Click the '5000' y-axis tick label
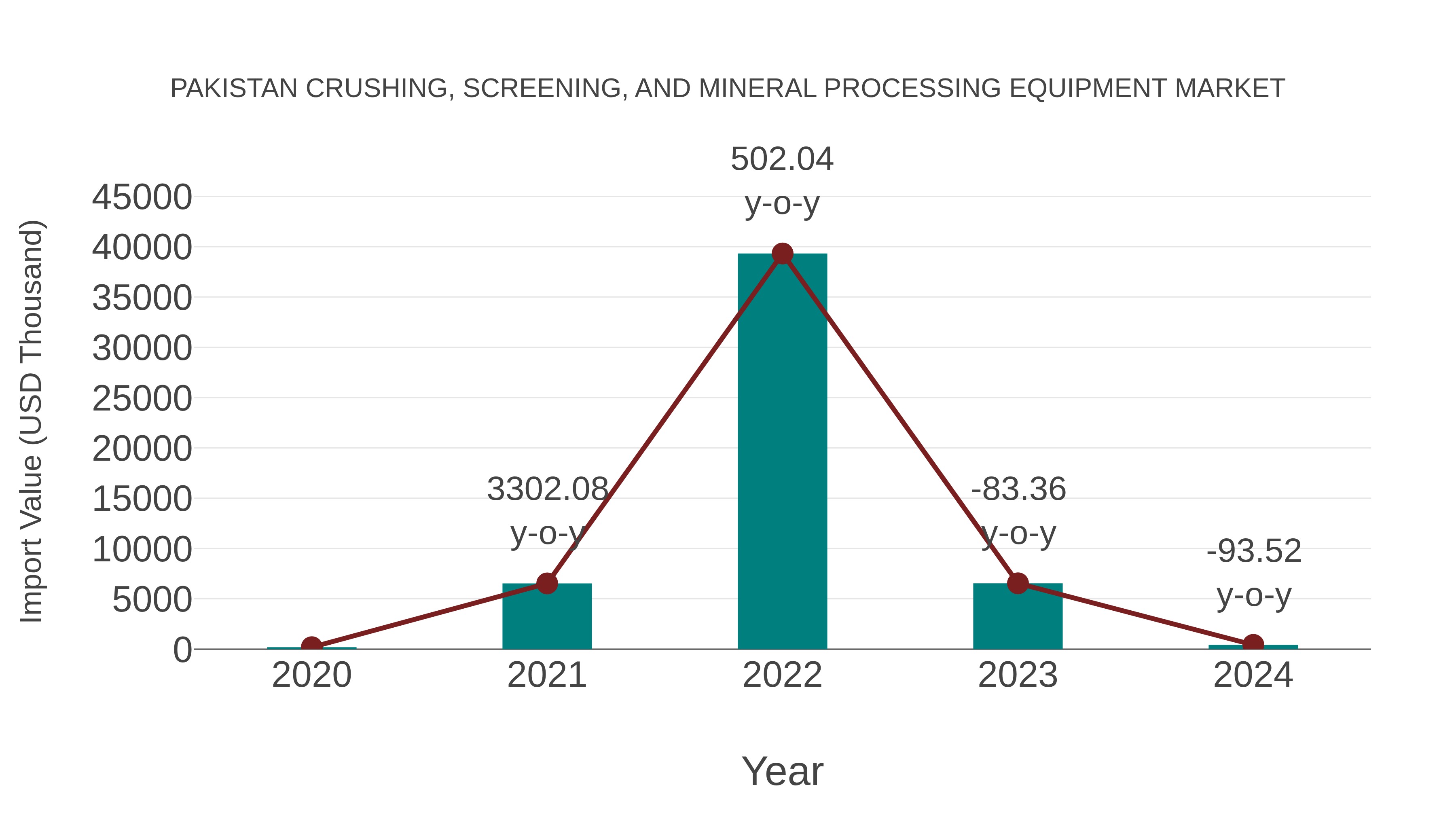1456x819 pixels. pyautogui.click(x=152, y=600)
